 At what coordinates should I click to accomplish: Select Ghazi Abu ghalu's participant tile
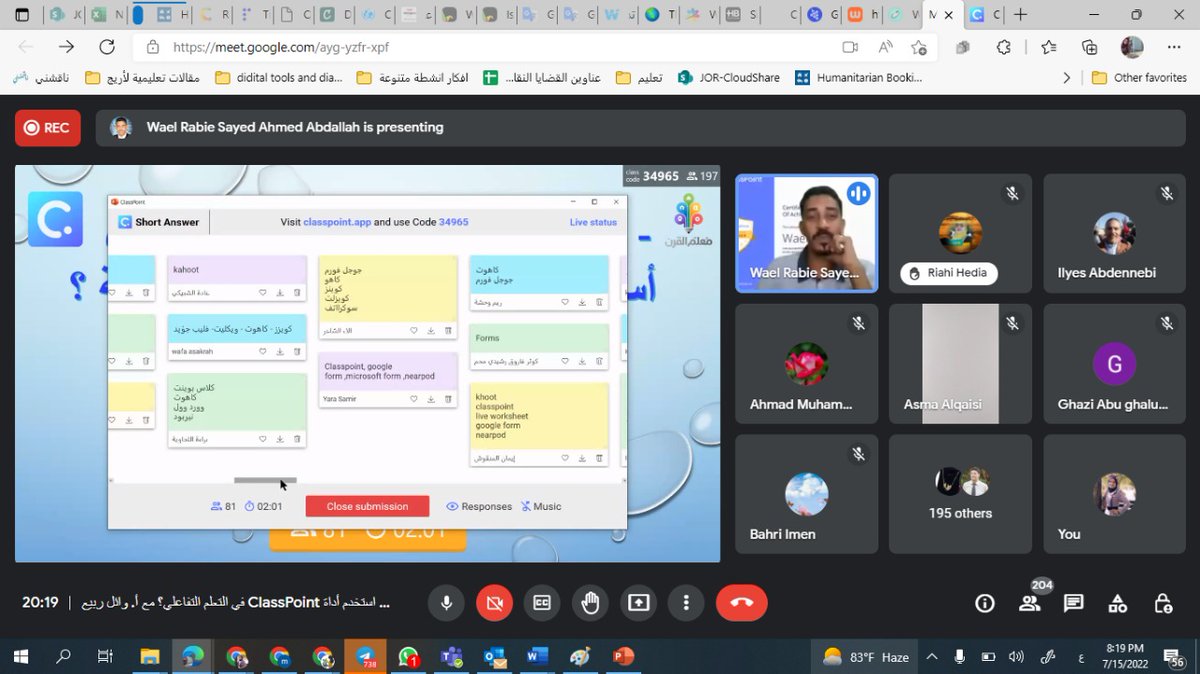[x=1115, y=363]
